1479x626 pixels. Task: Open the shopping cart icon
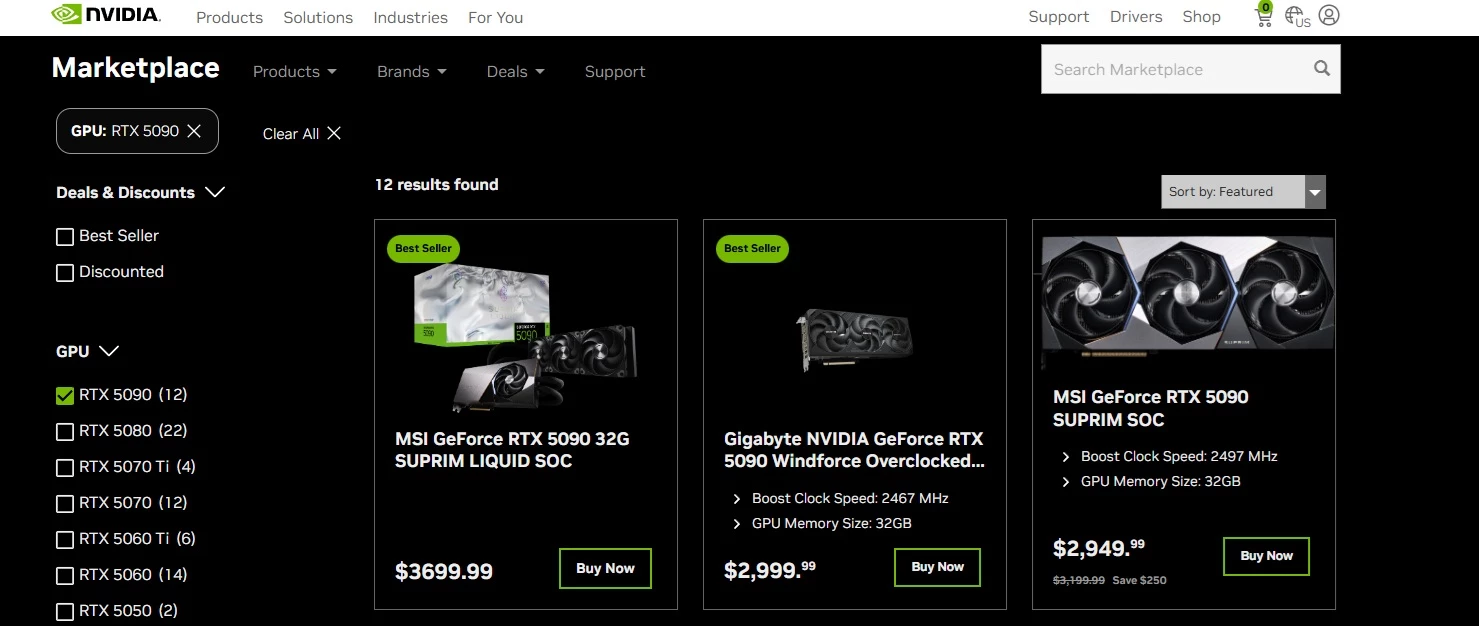coord(1263,16)
